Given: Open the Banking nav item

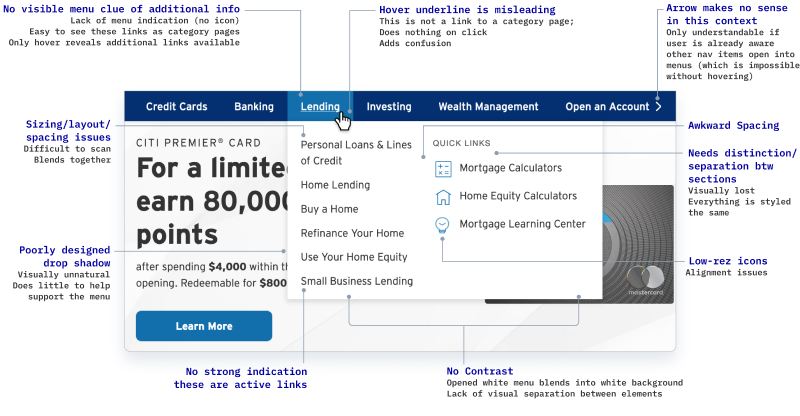Looking at the screenshot, I should 254,107.
